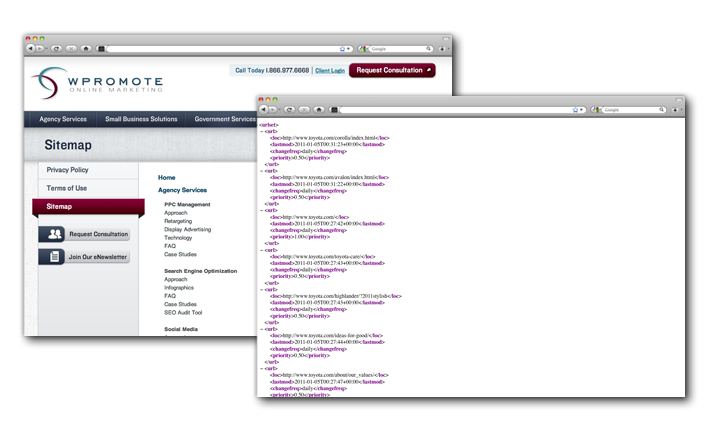
Task: Open home page in the XML sitemap window
Action: 319,109
